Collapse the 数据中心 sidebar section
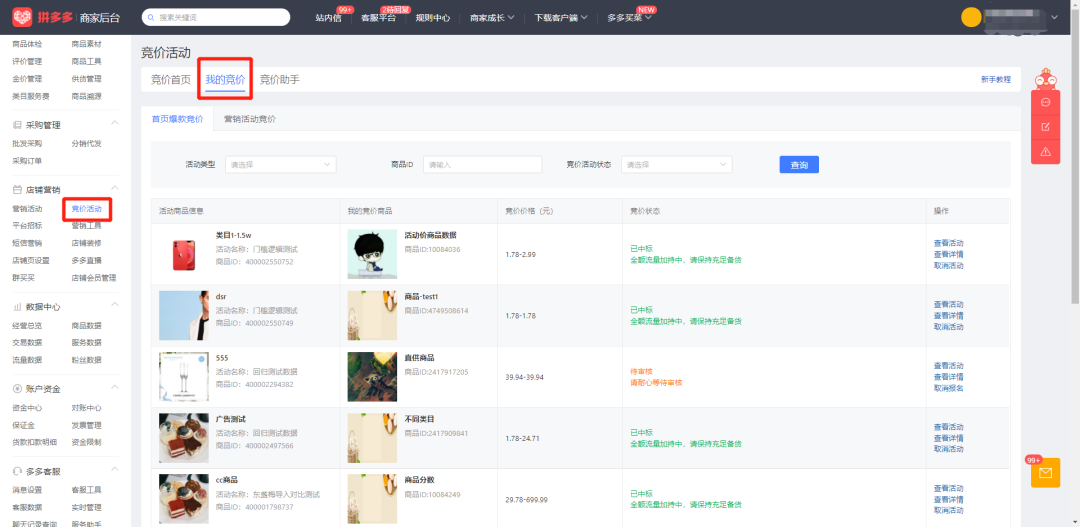Viewport: 1080px width, 527px height. click(115, 304)
